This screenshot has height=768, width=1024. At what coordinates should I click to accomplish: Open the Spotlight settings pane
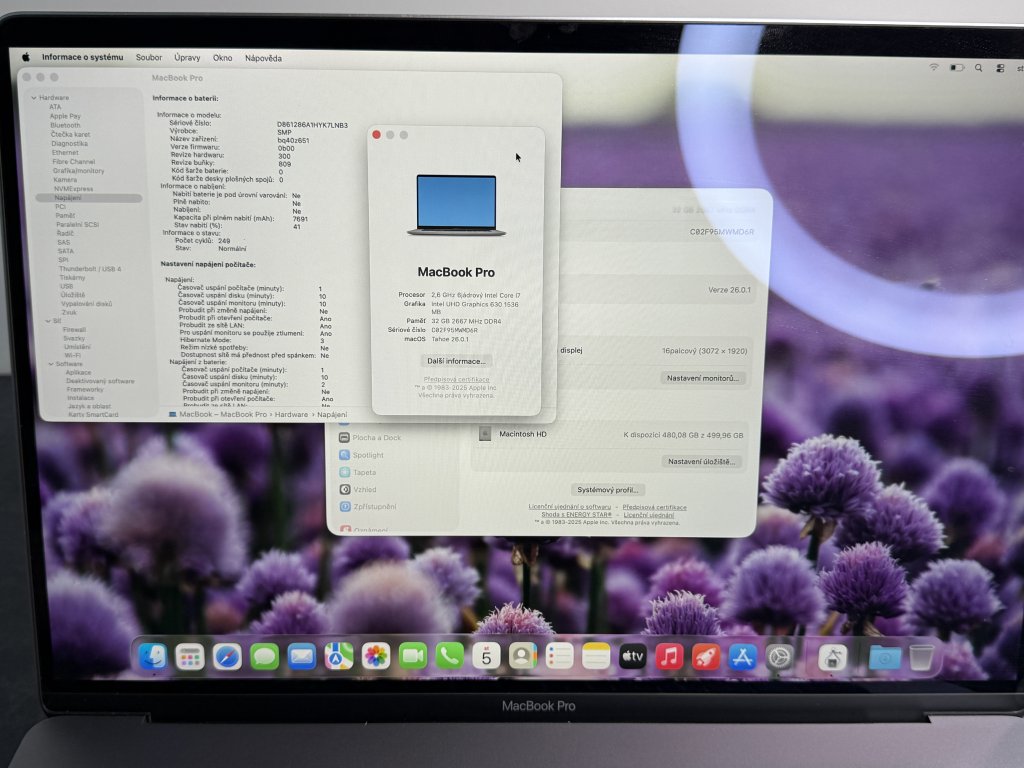tap(367, 455)
